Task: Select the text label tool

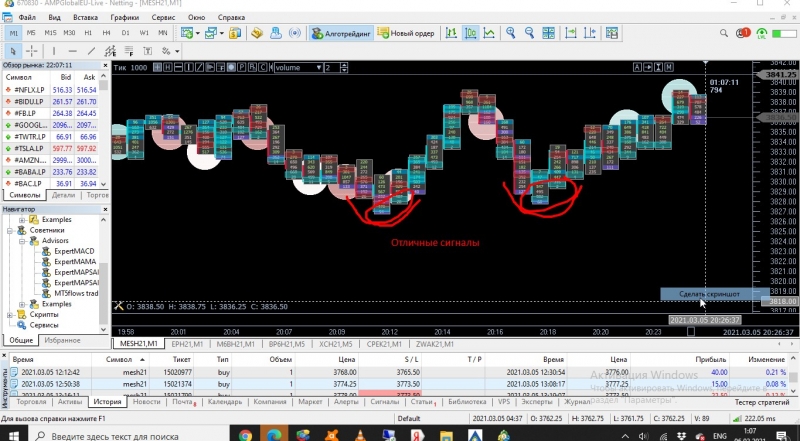Action: pos(147,51)
